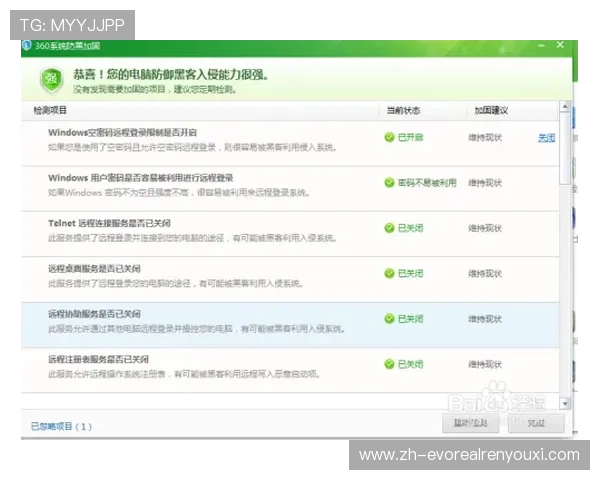Viewport: 600px width, 480px height.
Task: Click green check icon in 远程桌面服务 row
Action: 389,273
